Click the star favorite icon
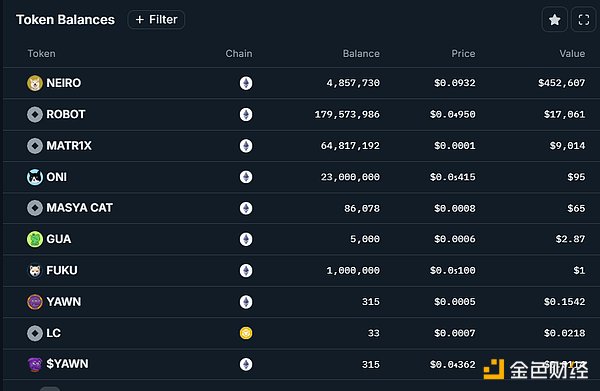600x391 pixels. pos(554,20)
